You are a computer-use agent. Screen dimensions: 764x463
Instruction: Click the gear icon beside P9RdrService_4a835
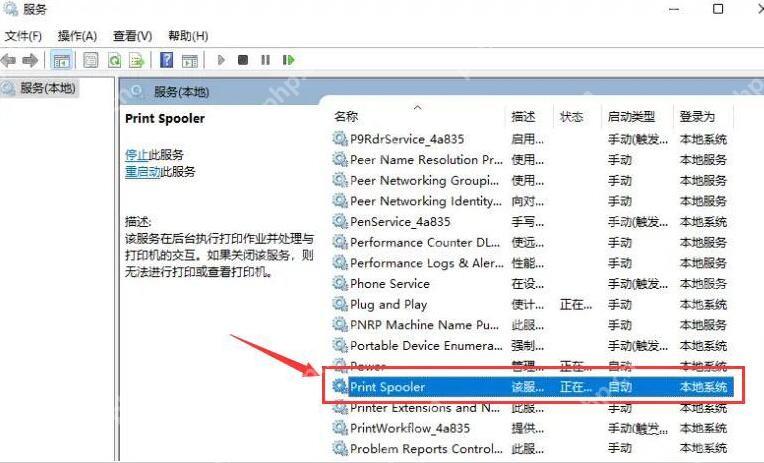click(340, 139)
